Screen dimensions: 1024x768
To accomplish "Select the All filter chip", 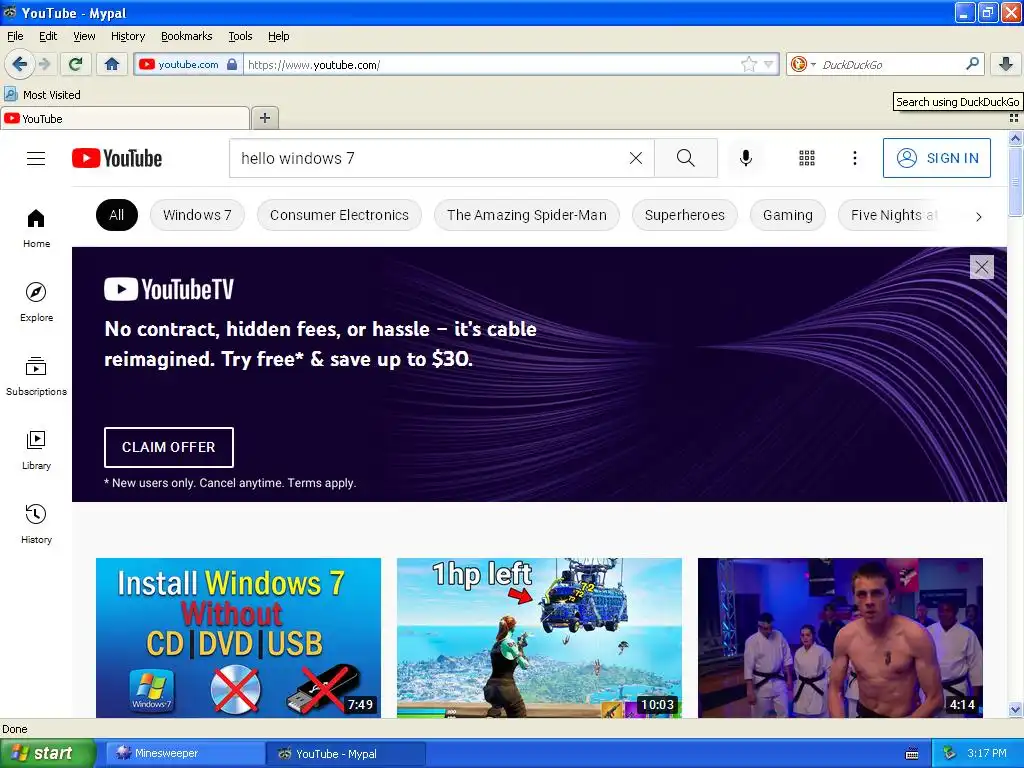I will click(117, 215).
